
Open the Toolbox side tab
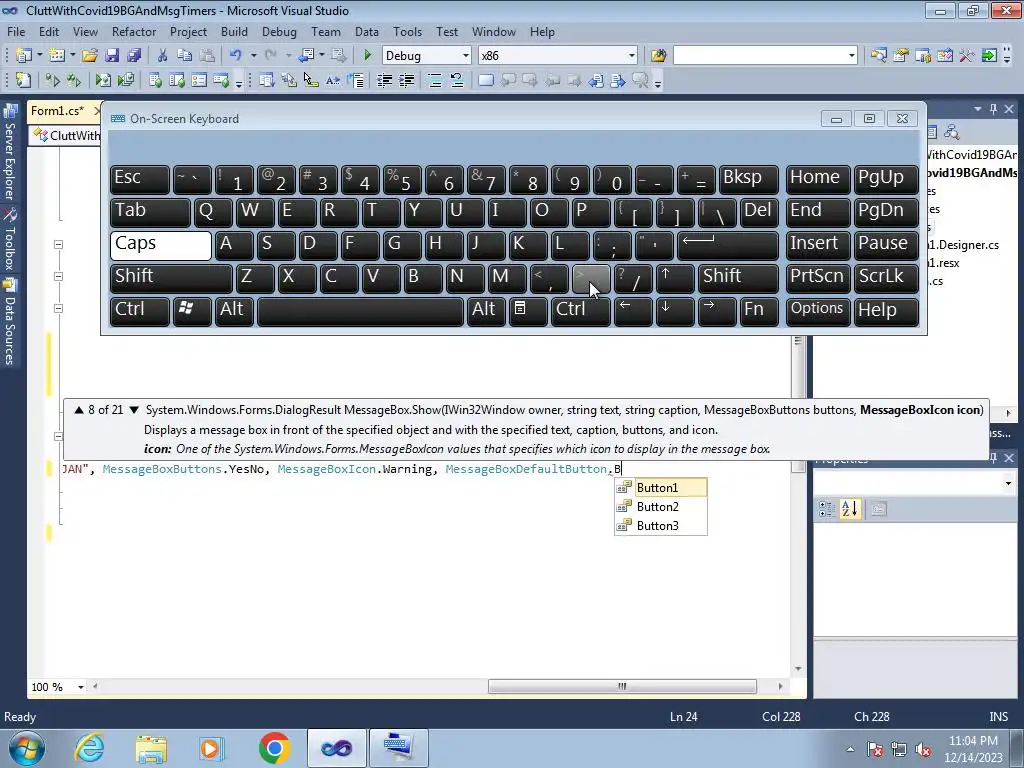[x=10, y=239]
